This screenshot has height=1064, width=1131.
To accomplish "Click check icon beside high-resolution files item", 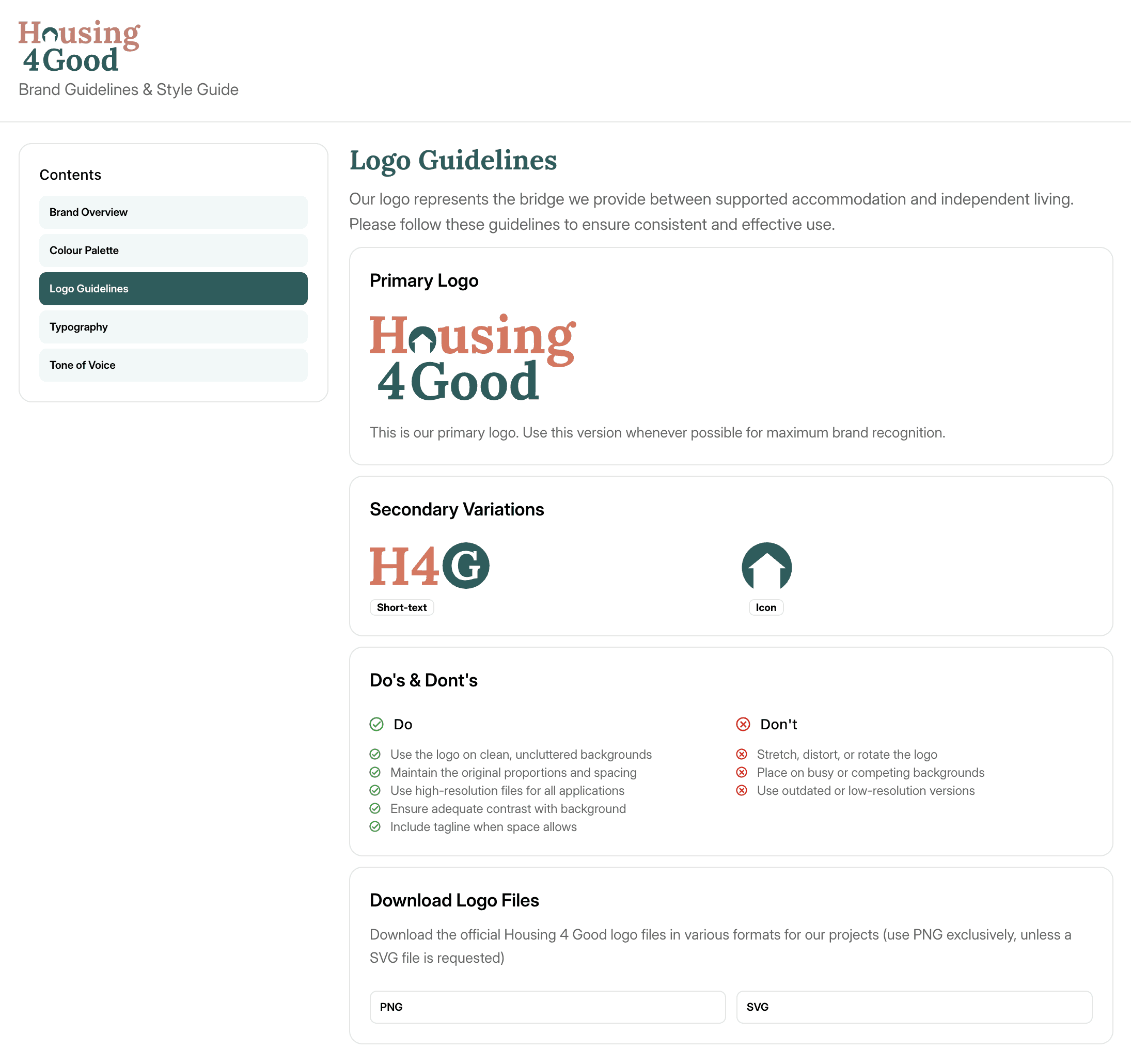I will [x=375, y=790].
